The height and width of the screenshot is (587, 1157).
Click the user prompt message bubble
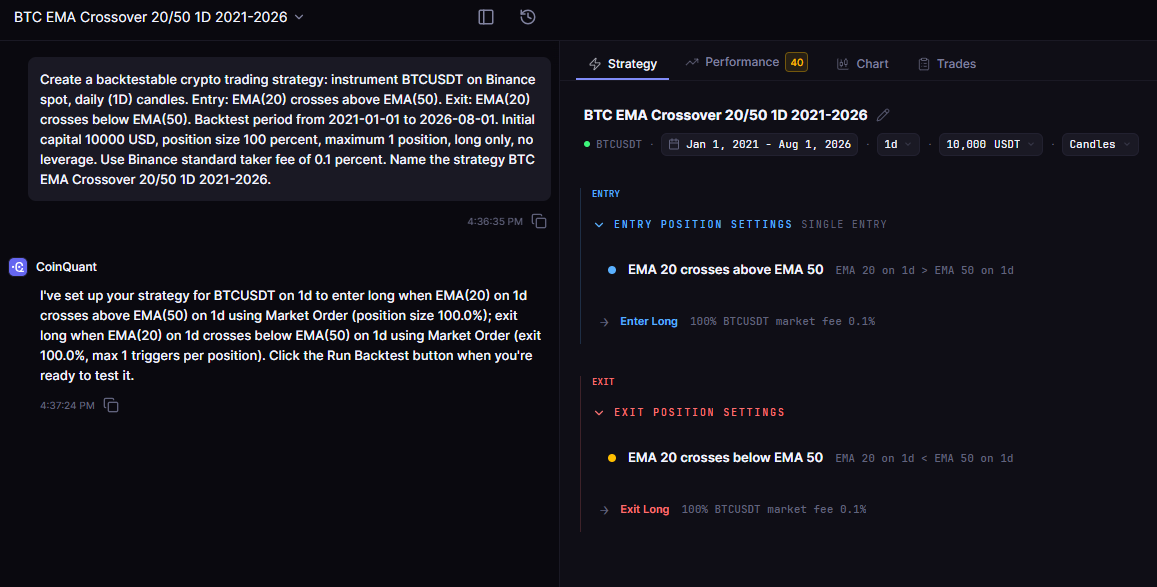tap(289, 129)
